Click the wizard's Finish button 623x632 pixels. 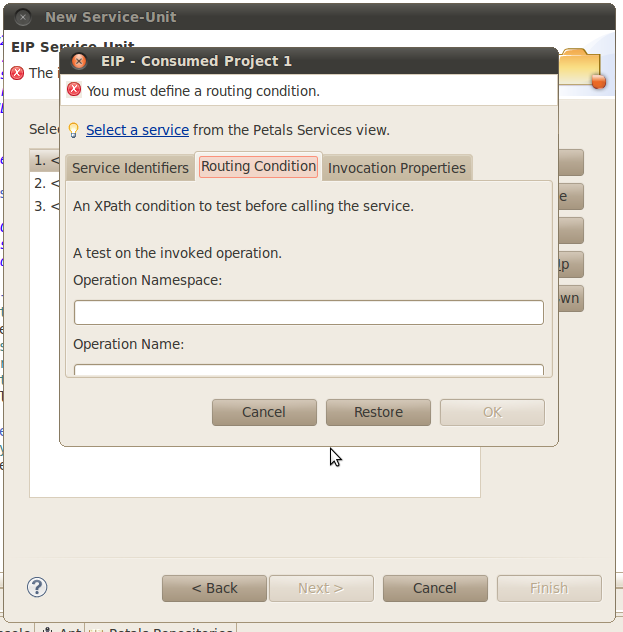(548, 588)
